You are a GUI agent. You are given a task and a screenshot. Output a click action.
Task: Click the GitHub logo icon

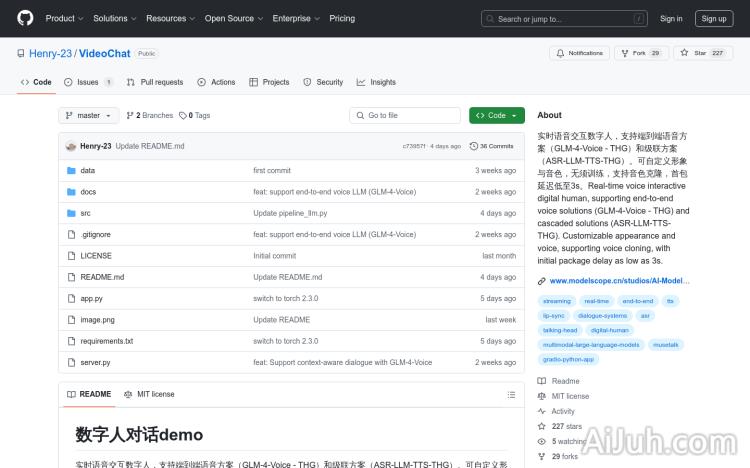point(25,18)
